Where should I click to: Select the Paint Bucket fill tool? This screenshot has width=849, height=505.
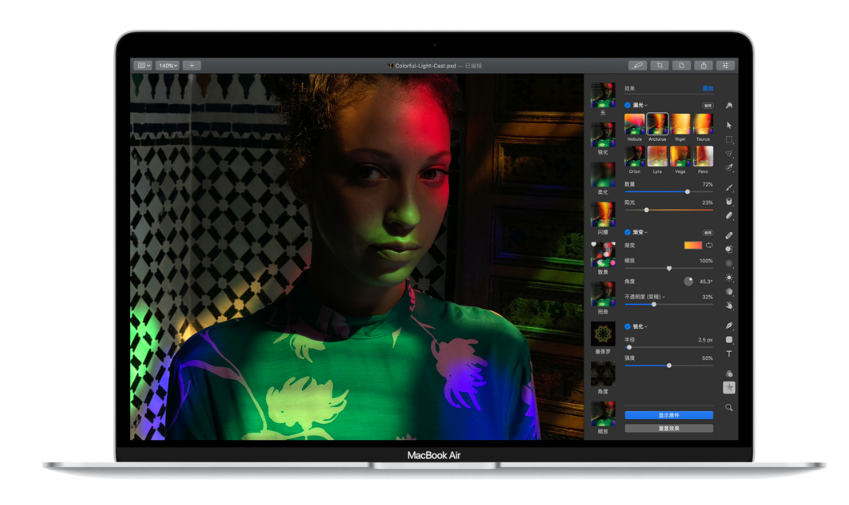(729, 201)
